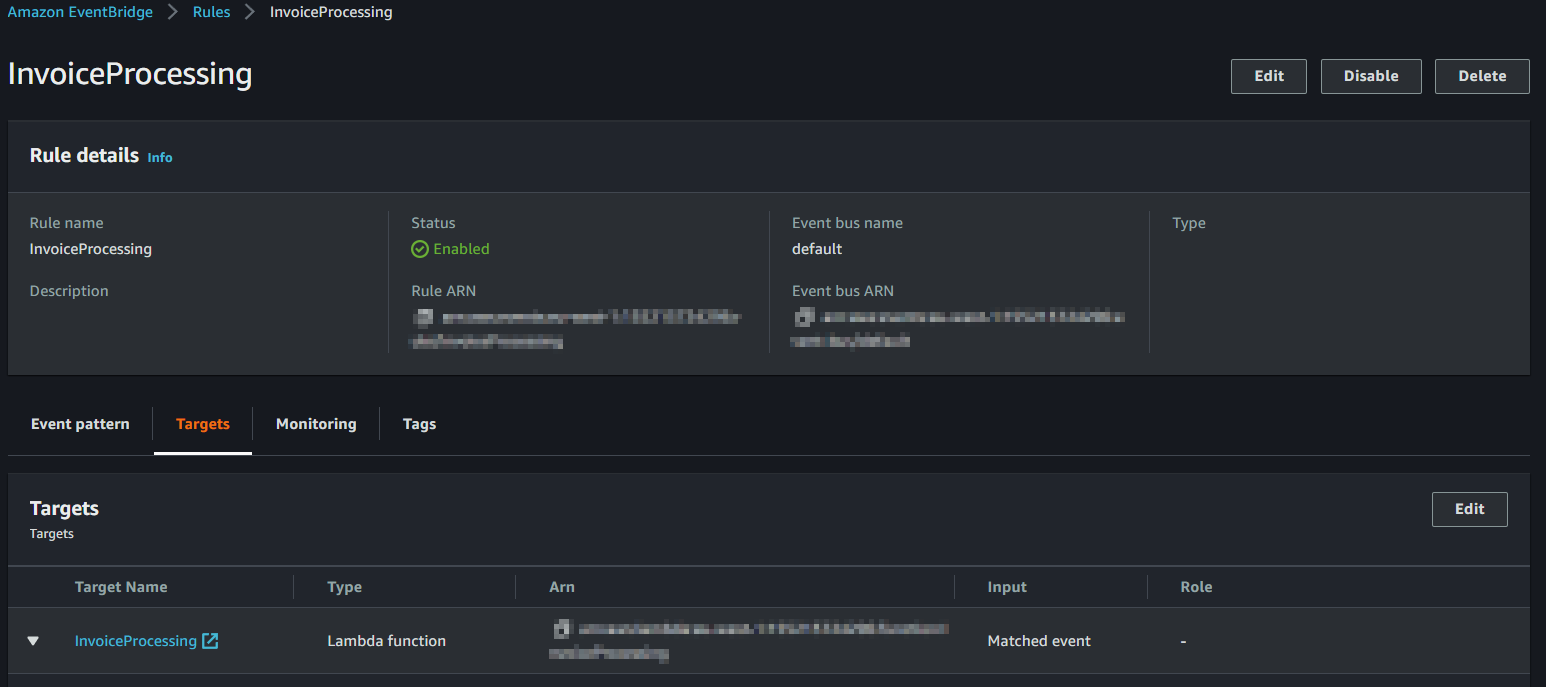The height and width of the screenshot is (687, 1546).
Task: Click the Edit button beside Disable
Action: click(x=1269, y=76)
